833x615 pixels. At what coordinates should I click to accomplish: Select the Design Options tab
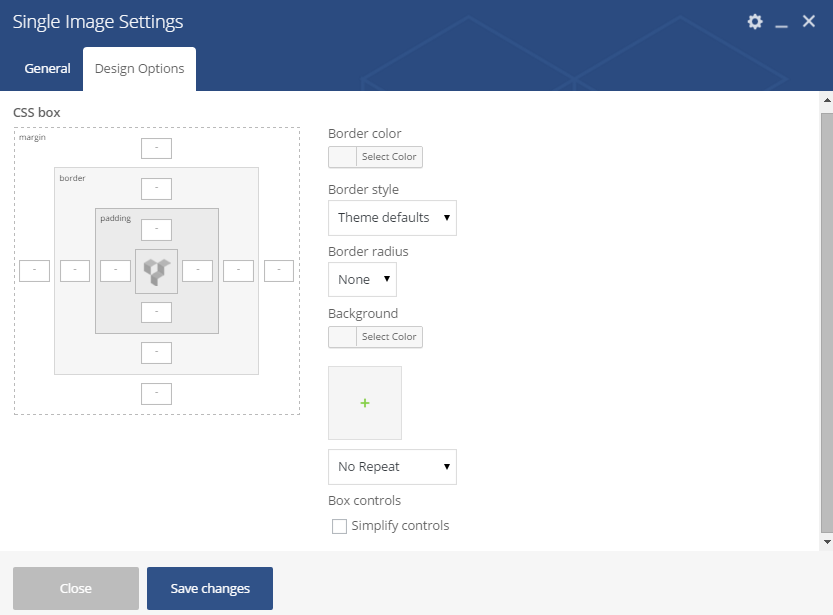pyautogui.click(x=140, y=69)
